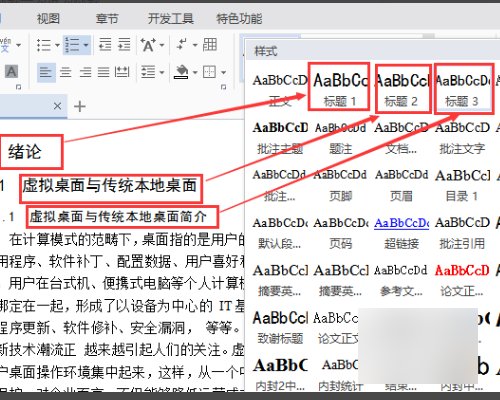The width and height of the screenshot is (500, 400).
Task: Click heading ending with 简介 in document
Action: coord(118,217)
